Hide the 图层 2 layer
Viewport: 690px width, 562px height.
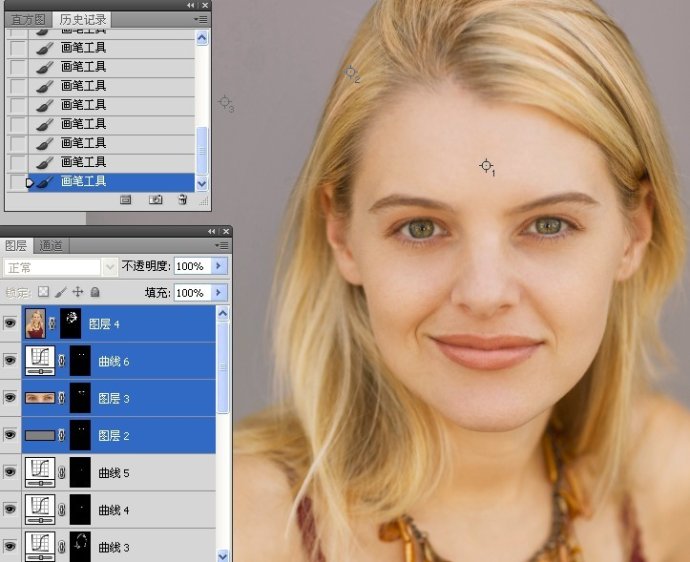coord(10,435)
